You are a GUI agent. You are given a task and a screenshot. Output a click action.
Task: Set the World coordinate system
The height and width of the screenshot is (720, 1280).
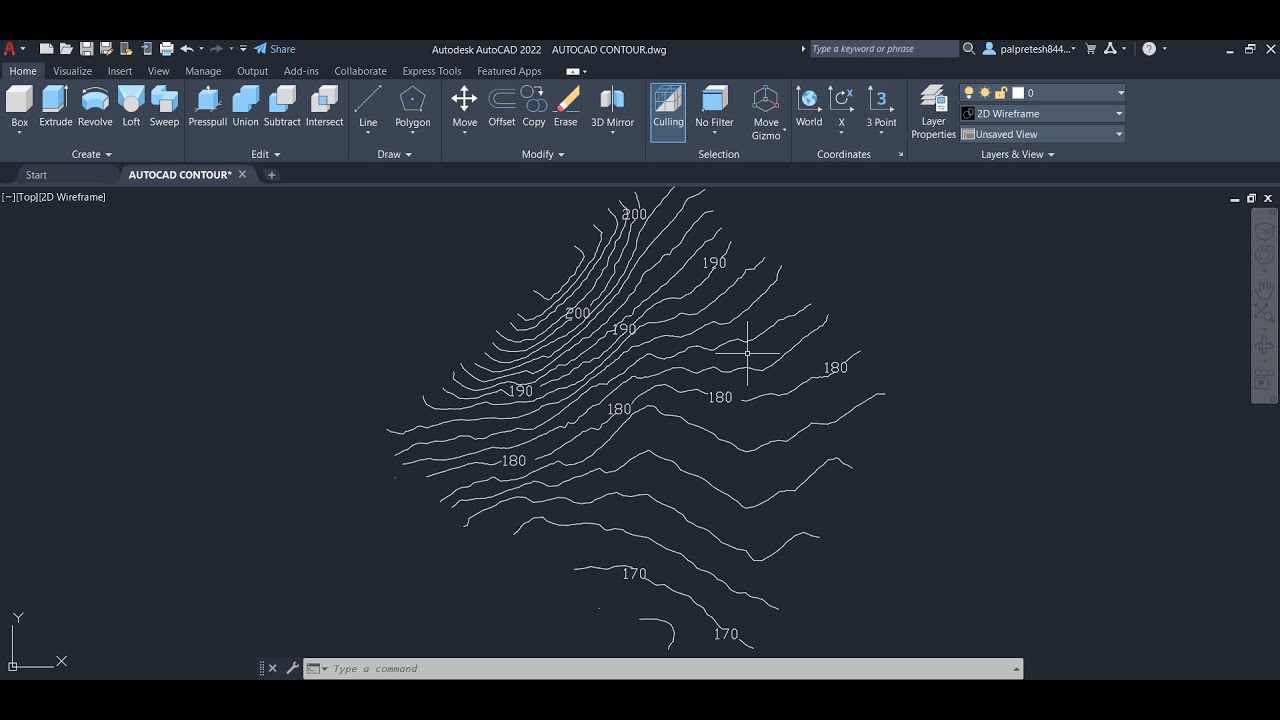[809, 108]
